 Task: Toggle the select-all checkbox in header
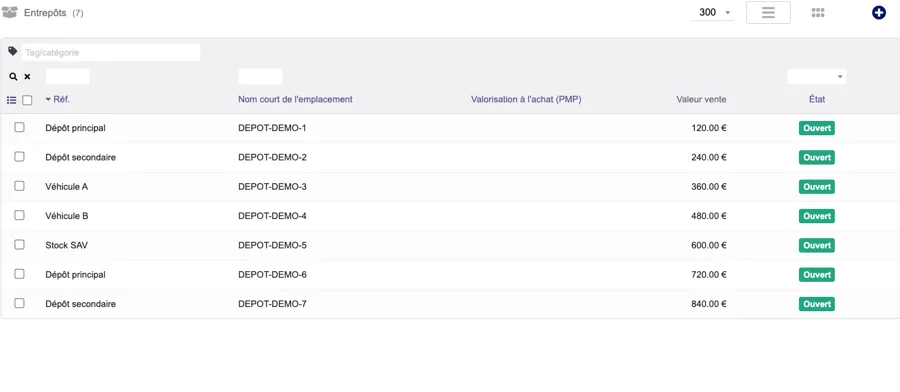coord(27,100)
